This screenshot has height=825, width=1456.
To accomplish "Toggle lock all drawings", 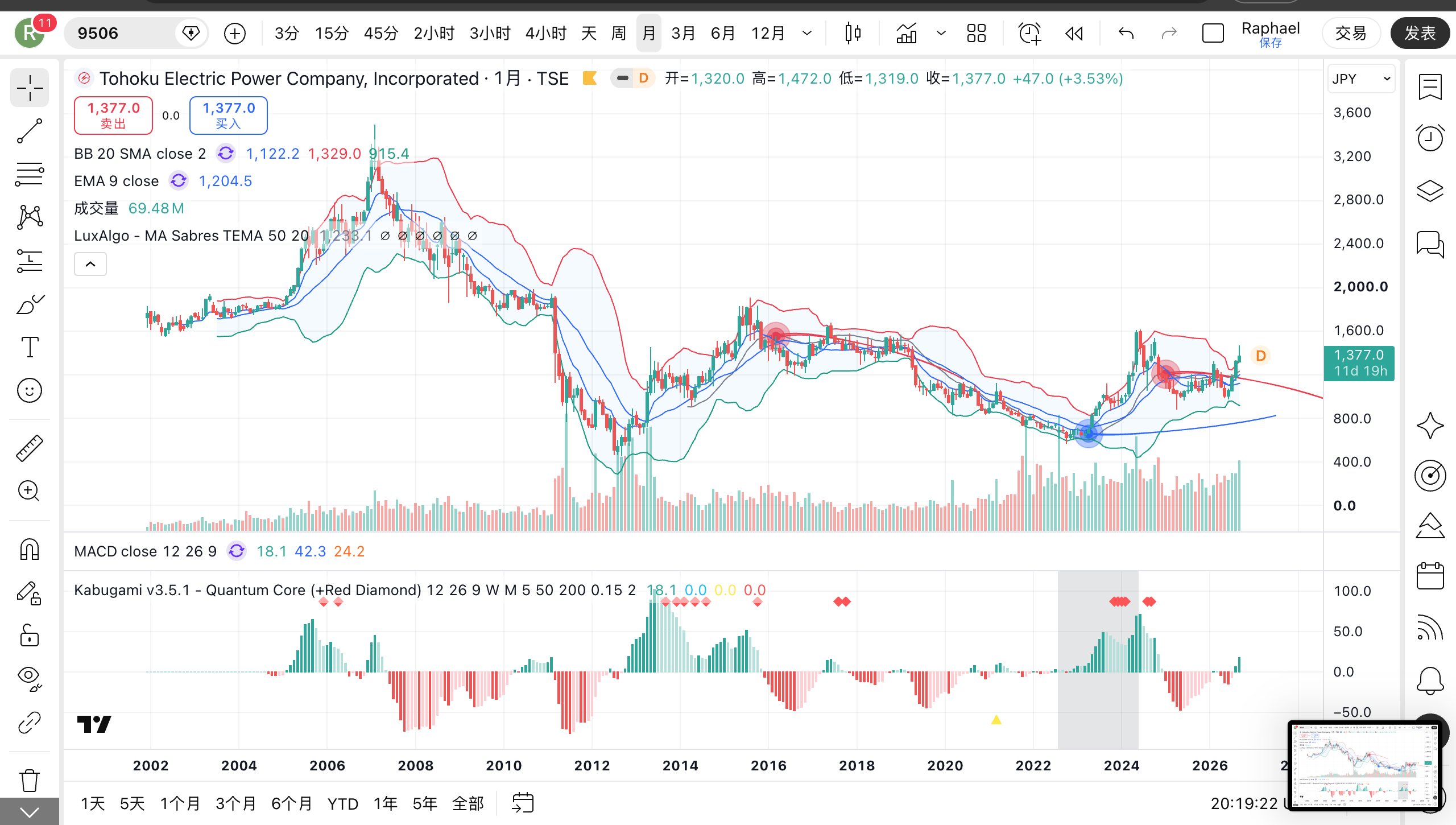I will click(30, 636).
